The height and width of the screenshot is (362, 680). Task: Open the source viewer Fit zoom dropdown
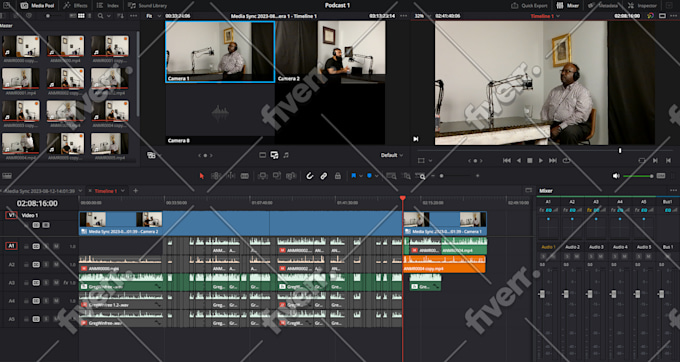[x=153, y=16]
